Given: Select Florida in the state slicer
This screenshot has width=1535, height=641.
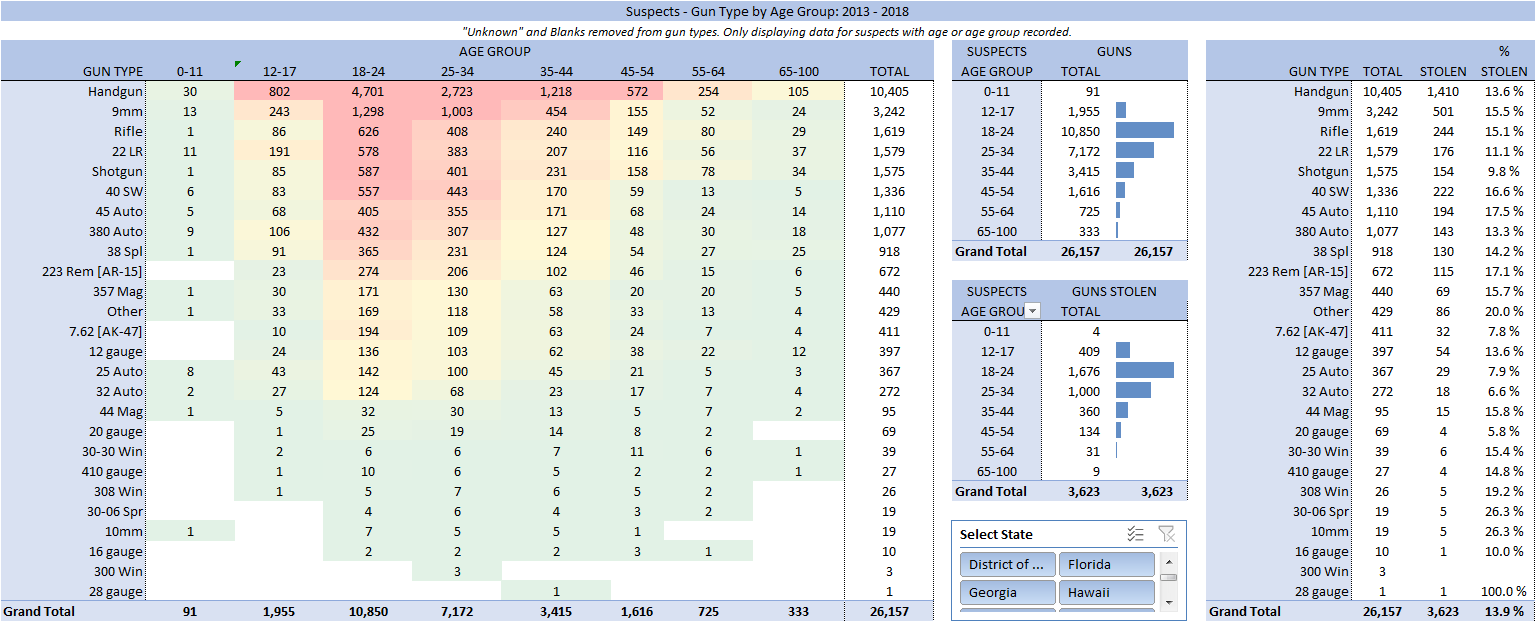Looking at the screenshot, I should [x=1106, y=564].
